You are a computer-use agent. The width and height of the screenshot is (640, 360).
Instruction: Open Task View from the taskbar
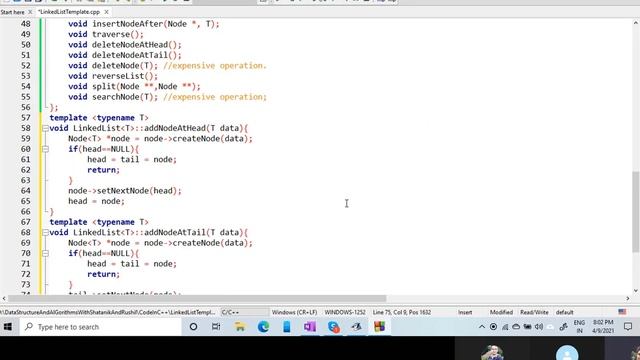point(216,327)
